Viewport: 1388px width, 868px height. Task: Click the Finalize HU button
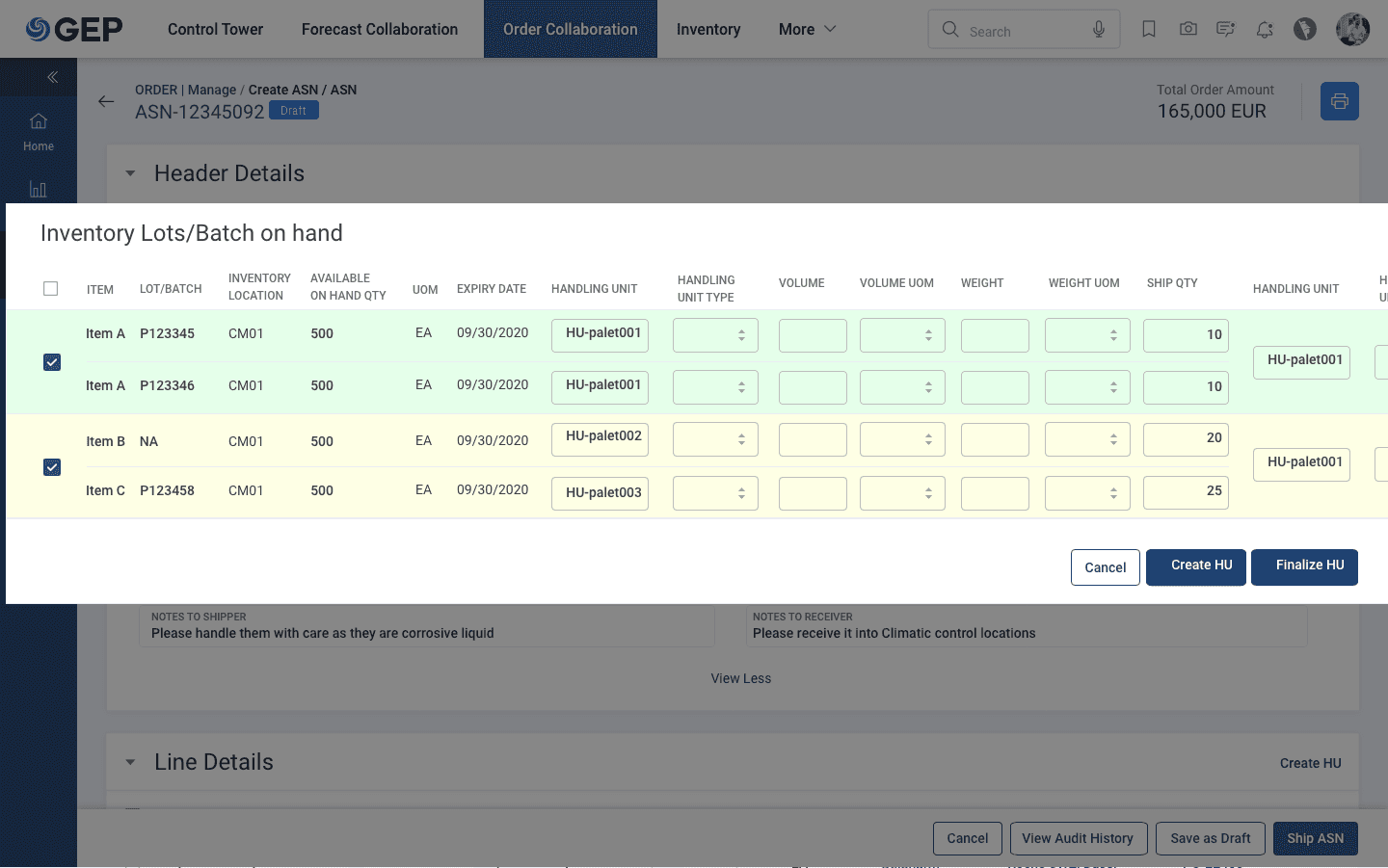click(x=1304, y=567)
